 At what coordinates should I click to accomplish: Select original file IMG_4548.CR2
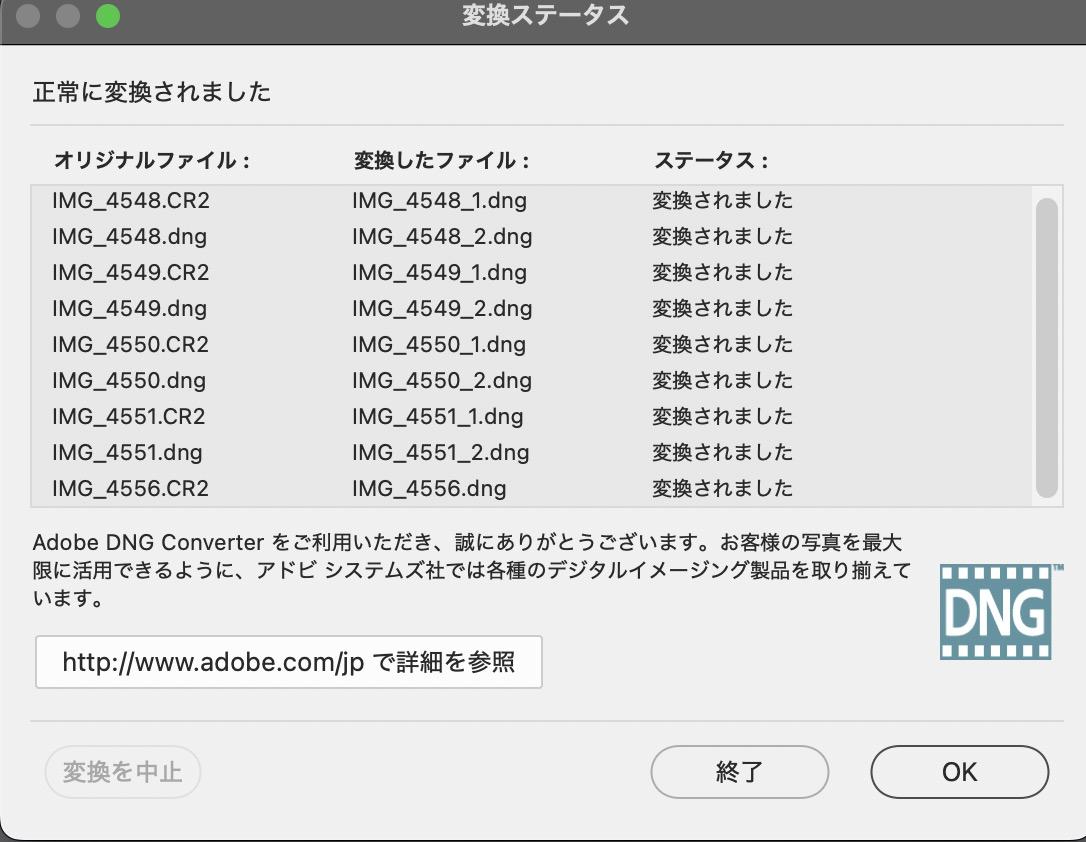tap(131, 201)
